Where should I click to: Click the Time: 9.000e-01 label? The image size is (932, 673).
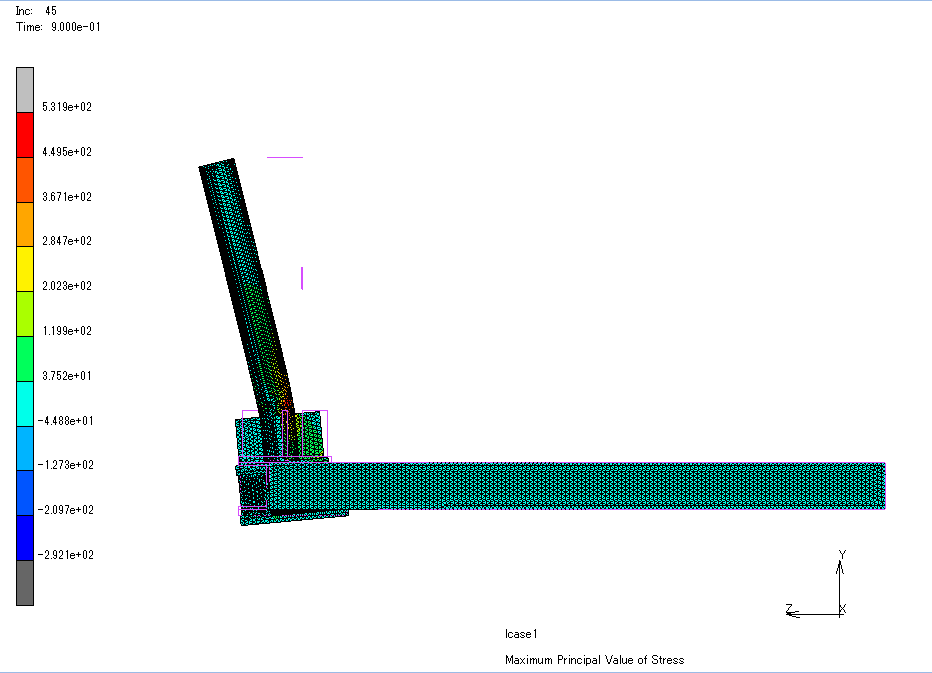58,27
